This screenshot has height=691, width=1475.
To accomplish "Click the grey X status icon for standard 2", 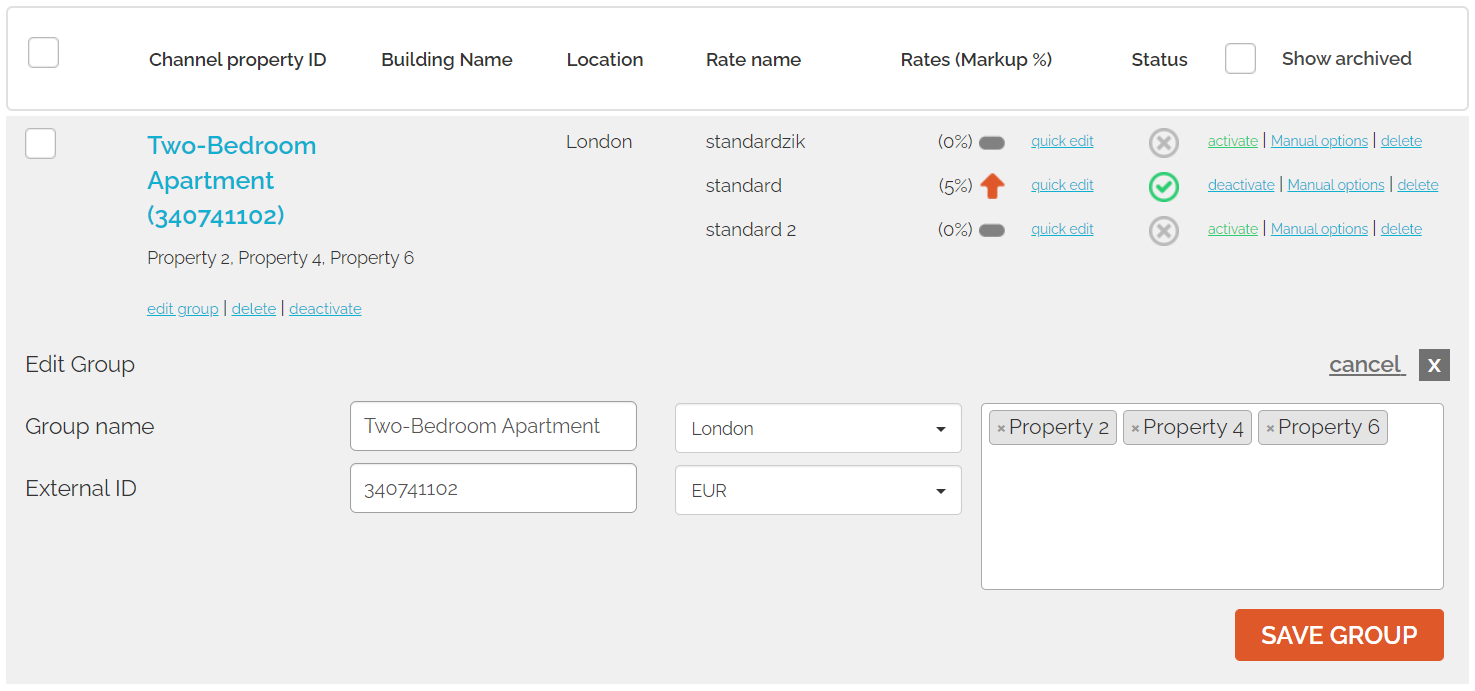I will tap(1163, 231).
